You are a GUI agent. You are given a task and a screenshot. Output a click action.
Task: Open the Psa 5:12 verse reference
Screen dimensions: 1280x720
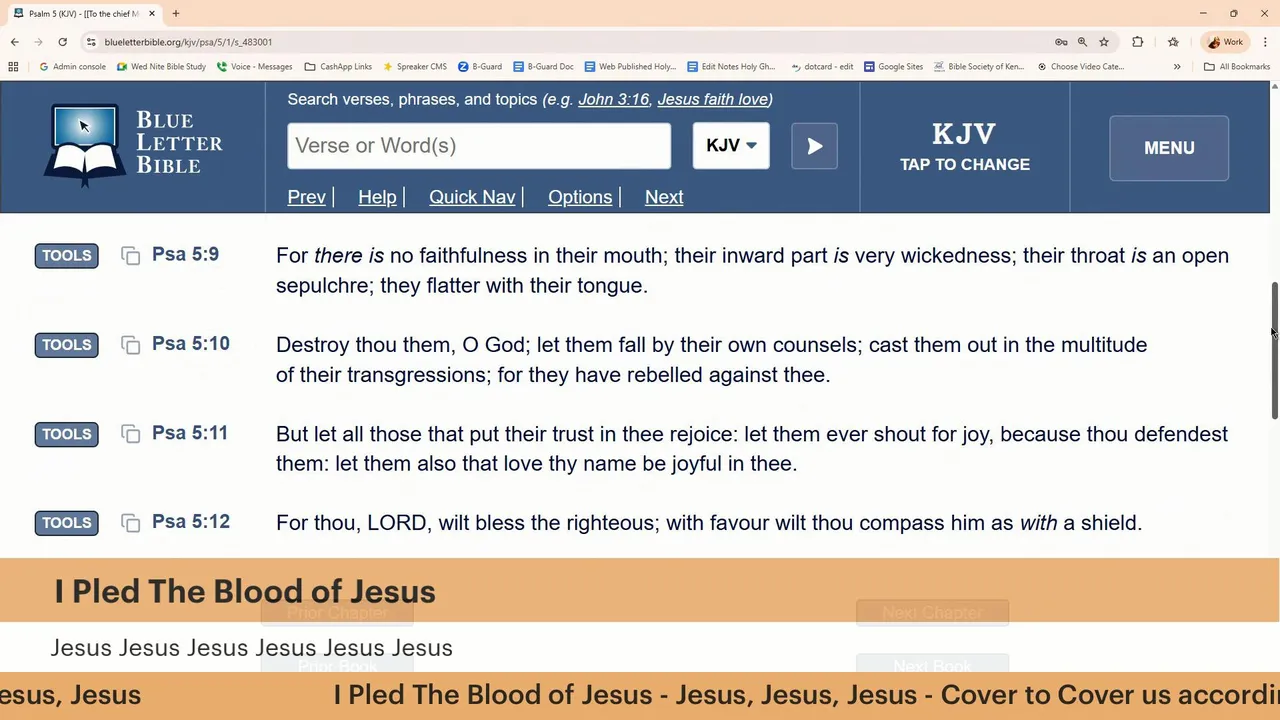pyautogui.click(x=191, y=521)
